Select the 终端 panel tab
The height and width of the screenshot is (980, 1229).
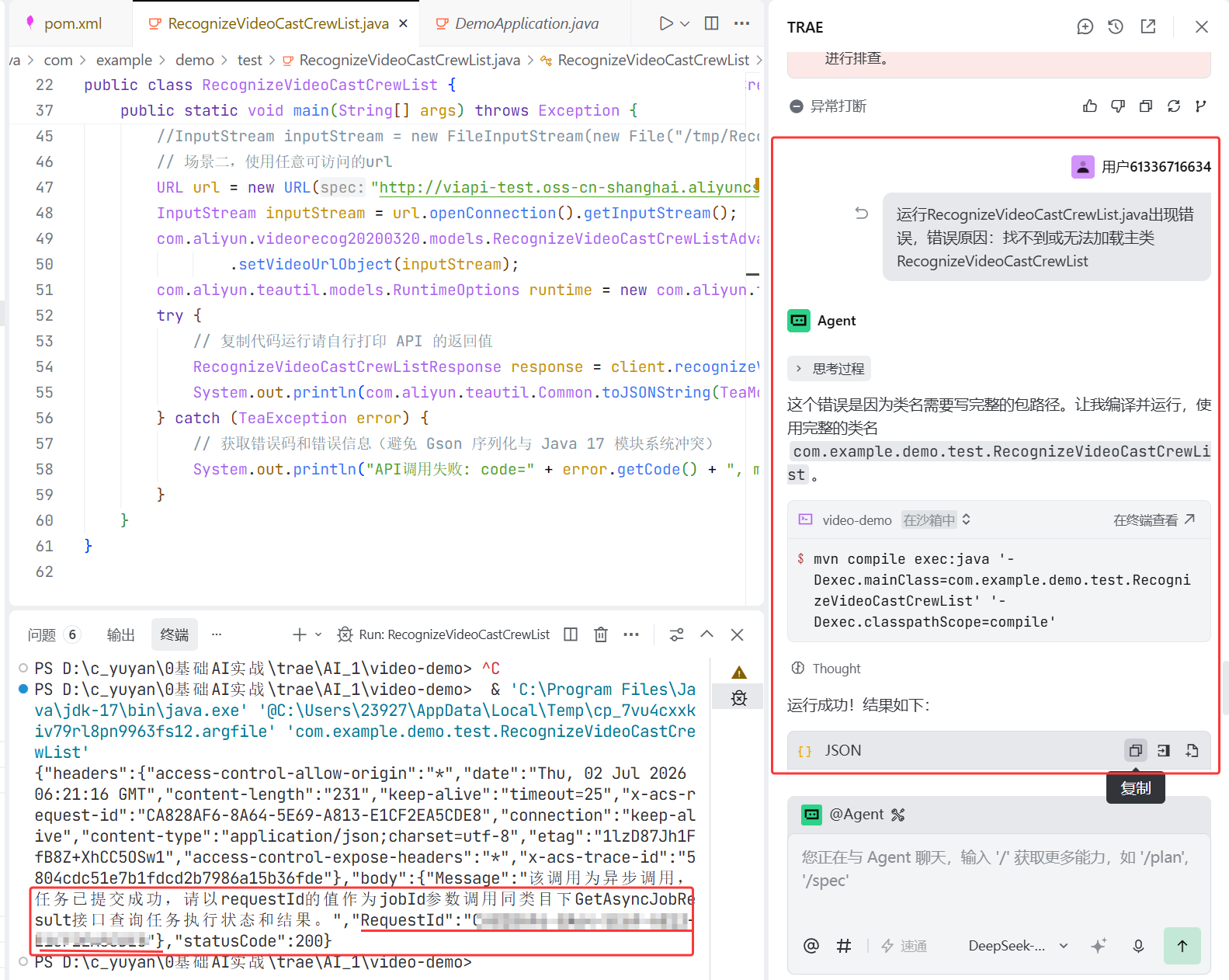[x=175, y=634]
